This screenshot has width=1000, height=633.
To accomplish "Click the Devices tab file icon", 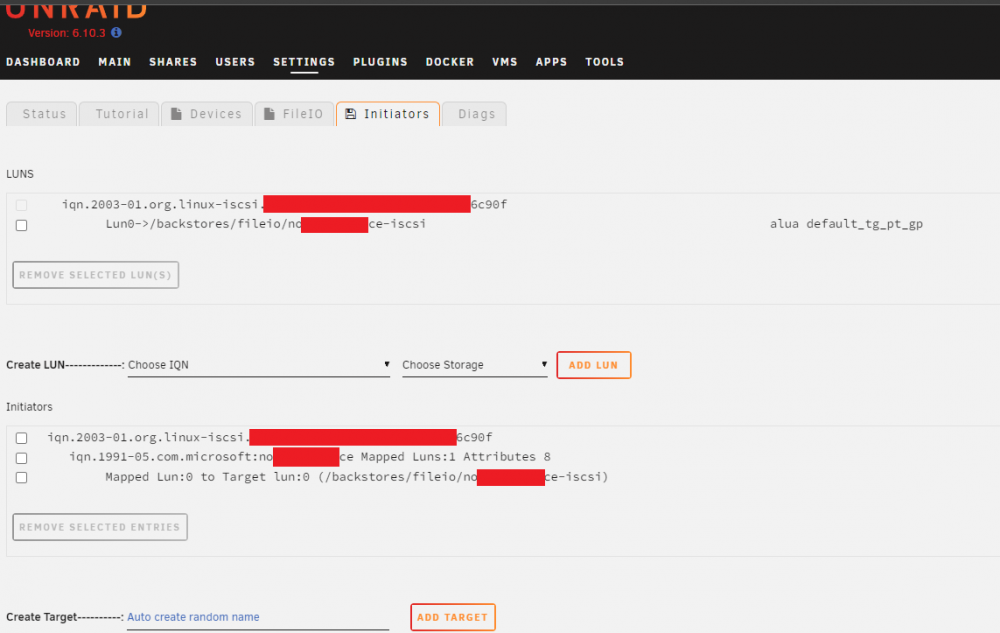I will tap(177, 114).
